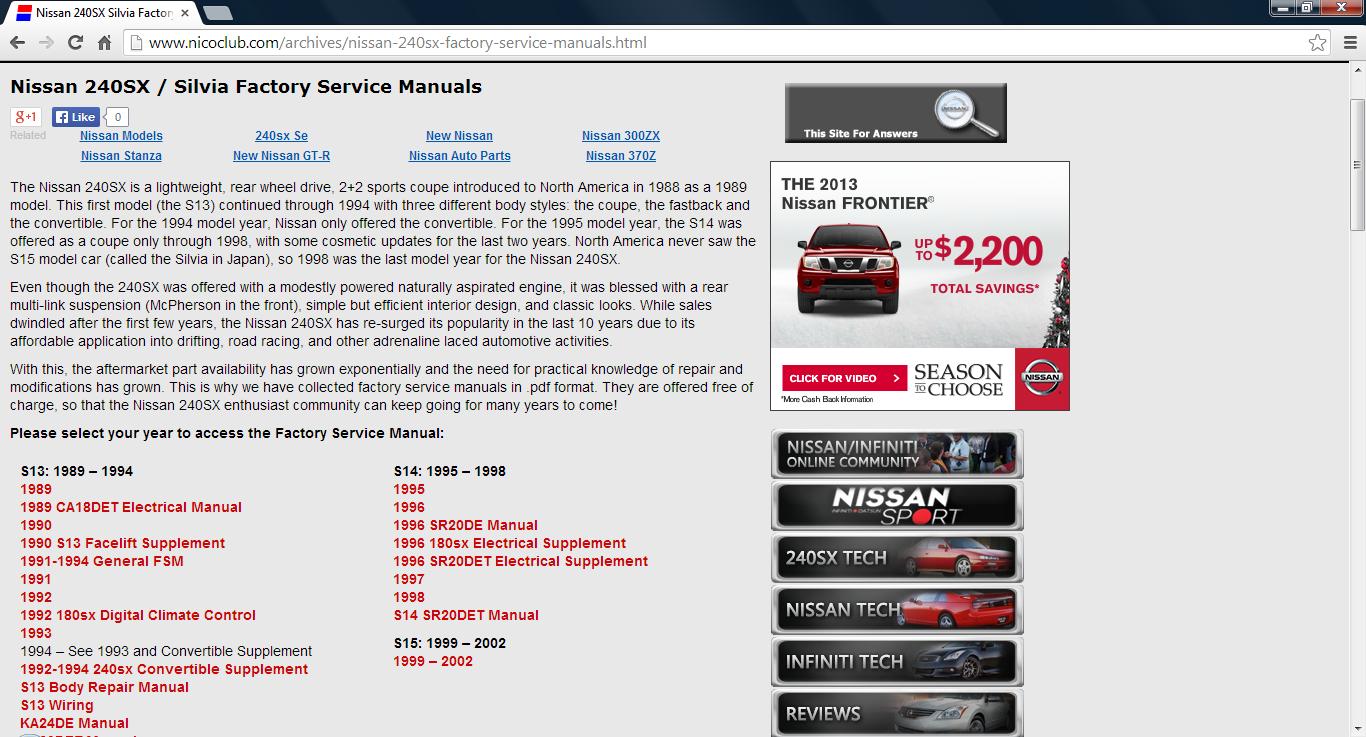Open a new browser tab
1366x737 pixels.
coord(217,13)
